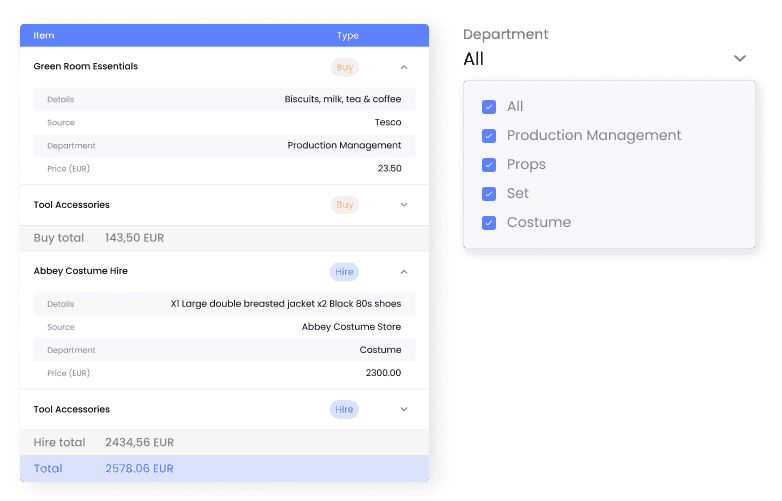Toggle the Set checkbox
Screen dimensions: 782x501
pyautogui.click(x=489, y=193)
